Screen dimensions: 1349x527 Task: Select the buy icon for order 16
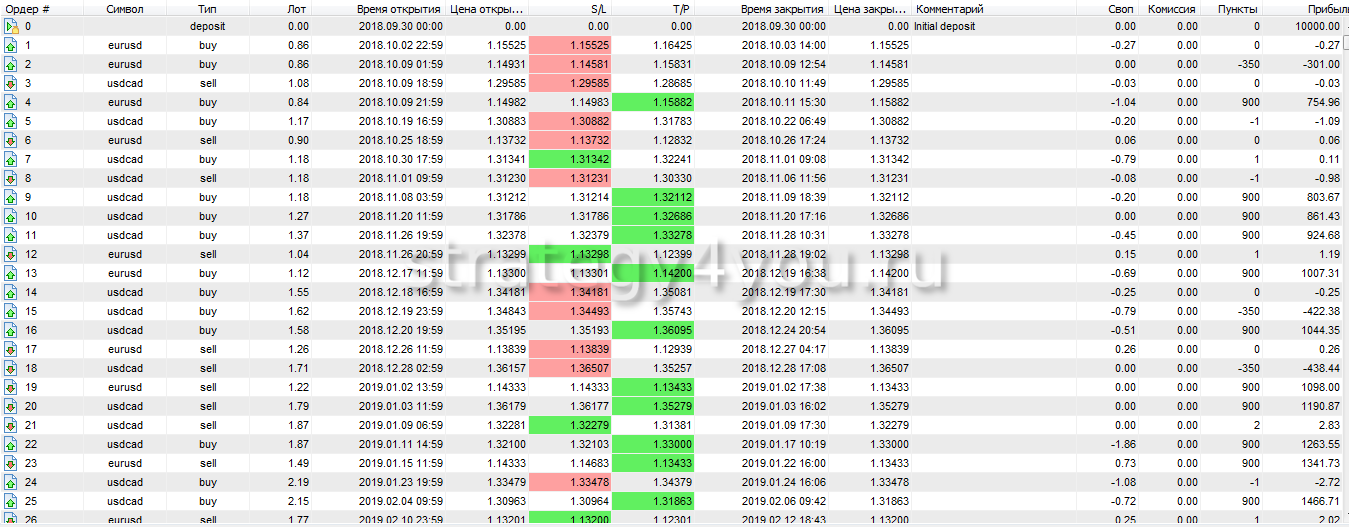pyautogui.click(x=11, y=330)
